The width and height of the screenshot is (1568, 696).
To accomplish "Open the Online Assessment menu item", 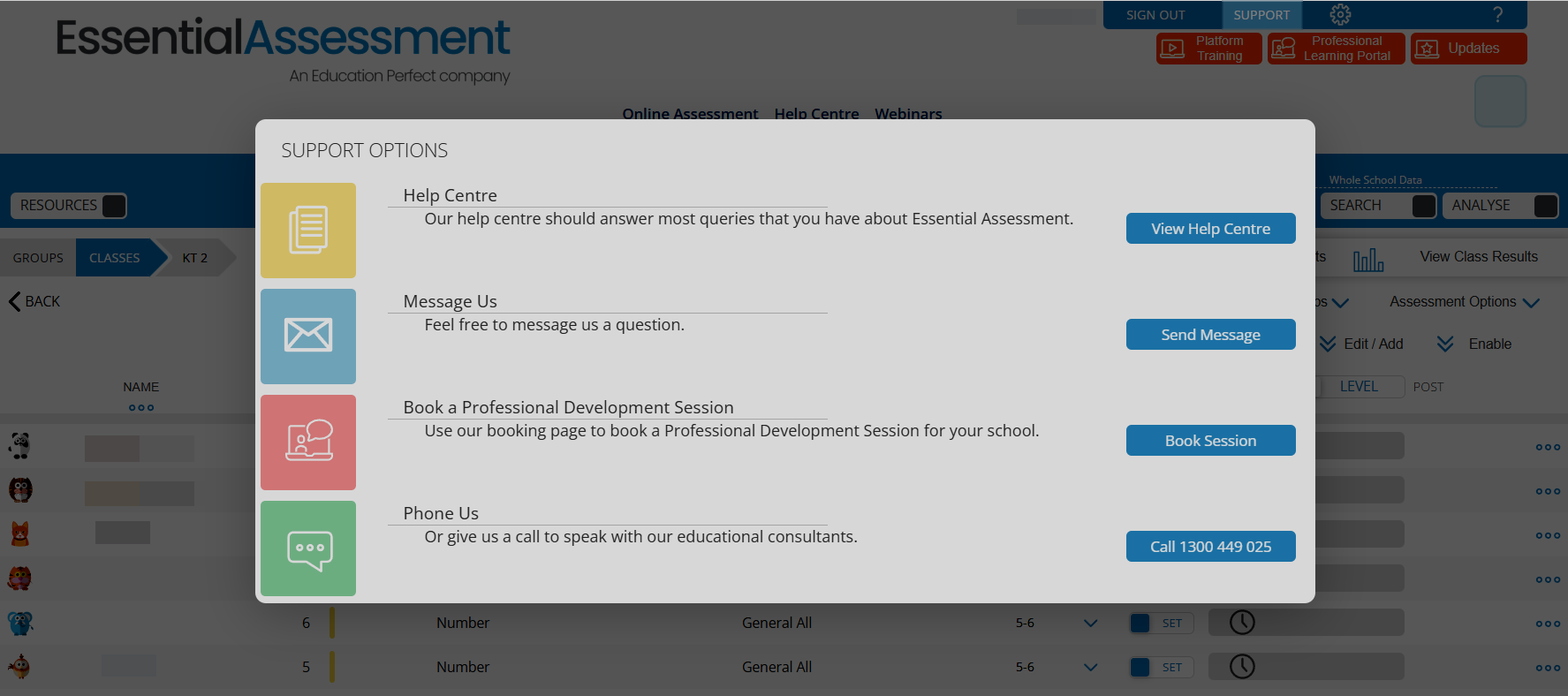I will click(x=690, y=113).
